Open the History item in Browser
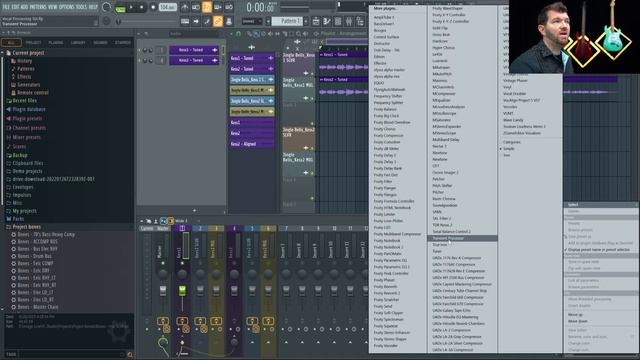Screen dimensions: 640x360 pyautogui.click(x=24, y=61)
